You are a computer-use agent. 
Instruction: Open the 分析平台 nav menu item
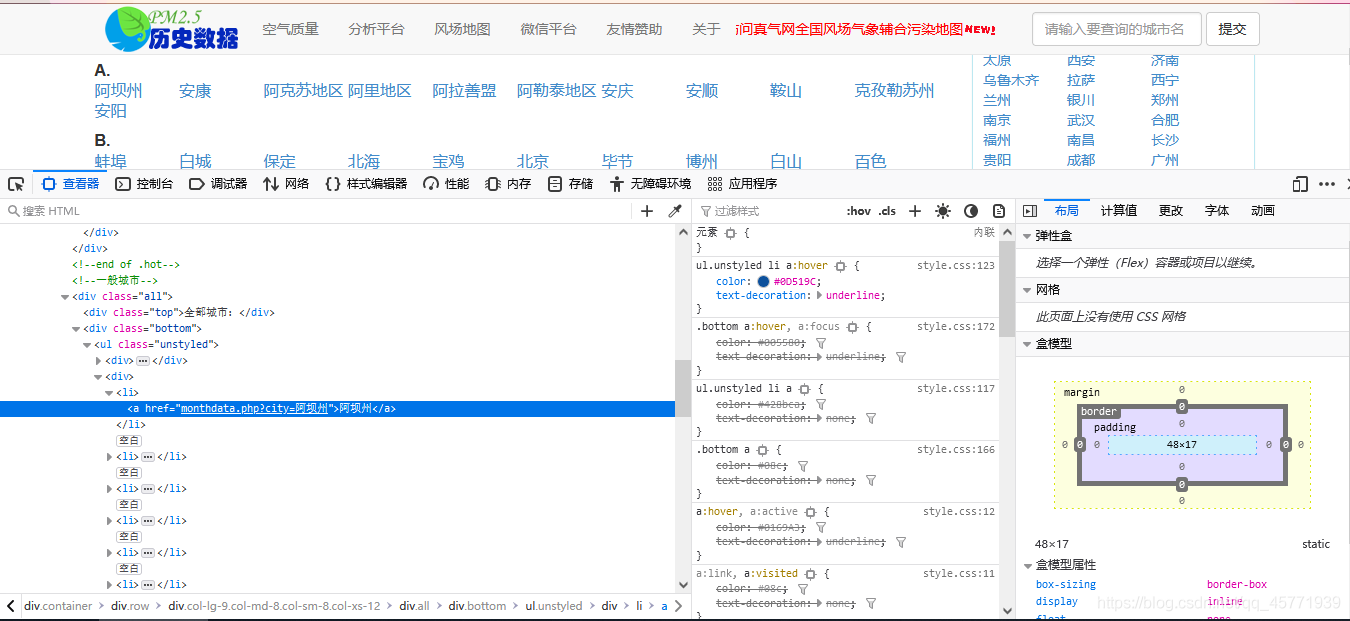click(376, 29)
